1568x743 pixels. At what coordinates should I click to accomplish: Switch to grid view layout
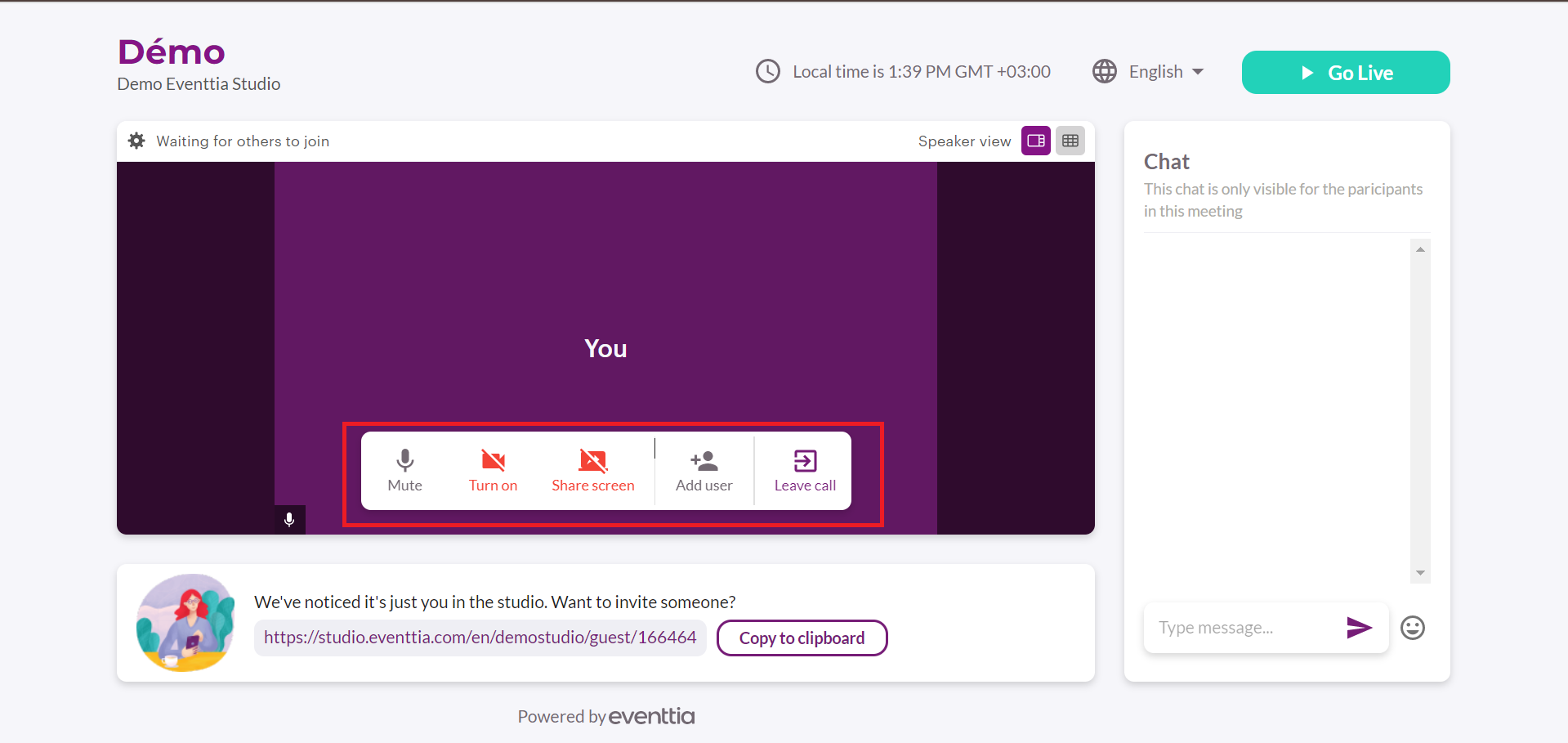[x=1070, y=141]
